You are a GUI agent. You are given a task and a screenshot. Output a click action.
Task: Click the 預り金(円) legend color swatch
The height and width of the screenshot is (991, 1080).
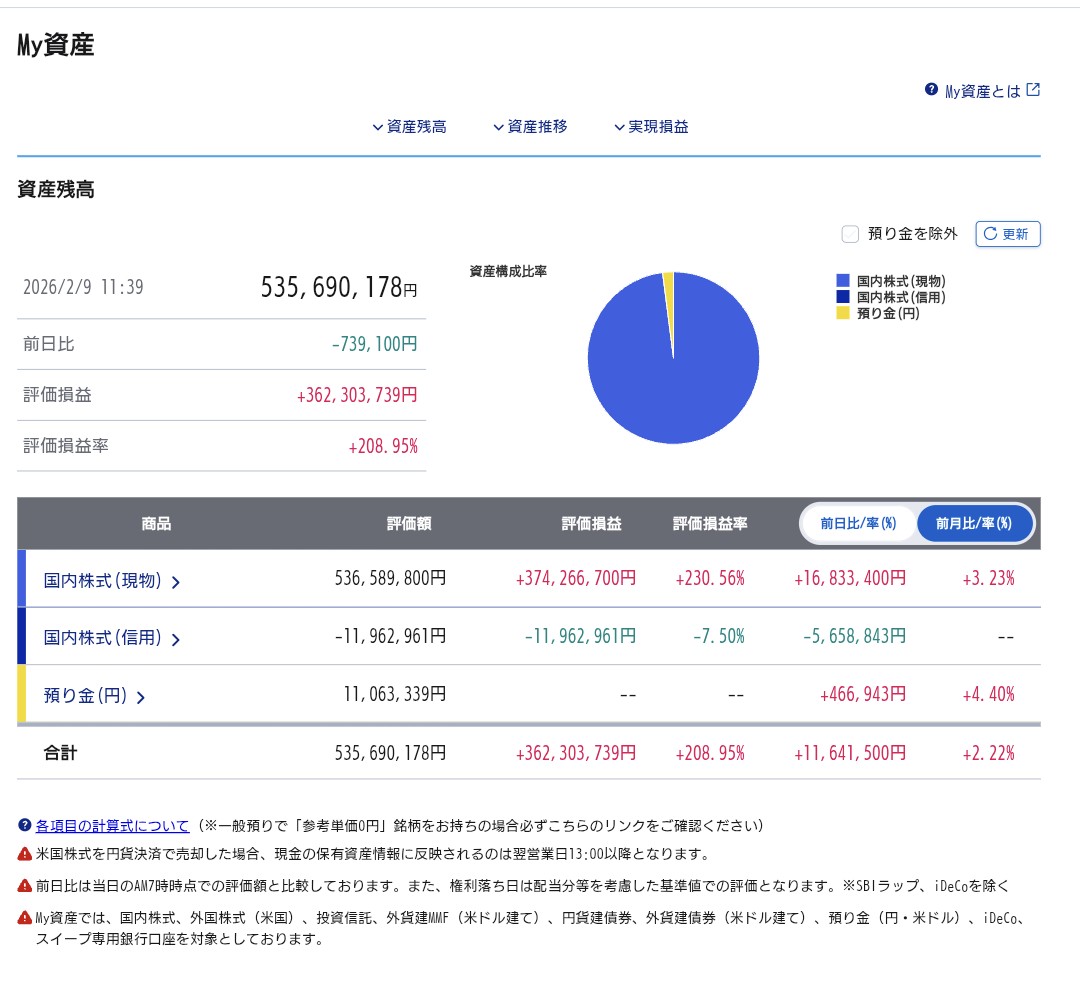click(843, 313)
